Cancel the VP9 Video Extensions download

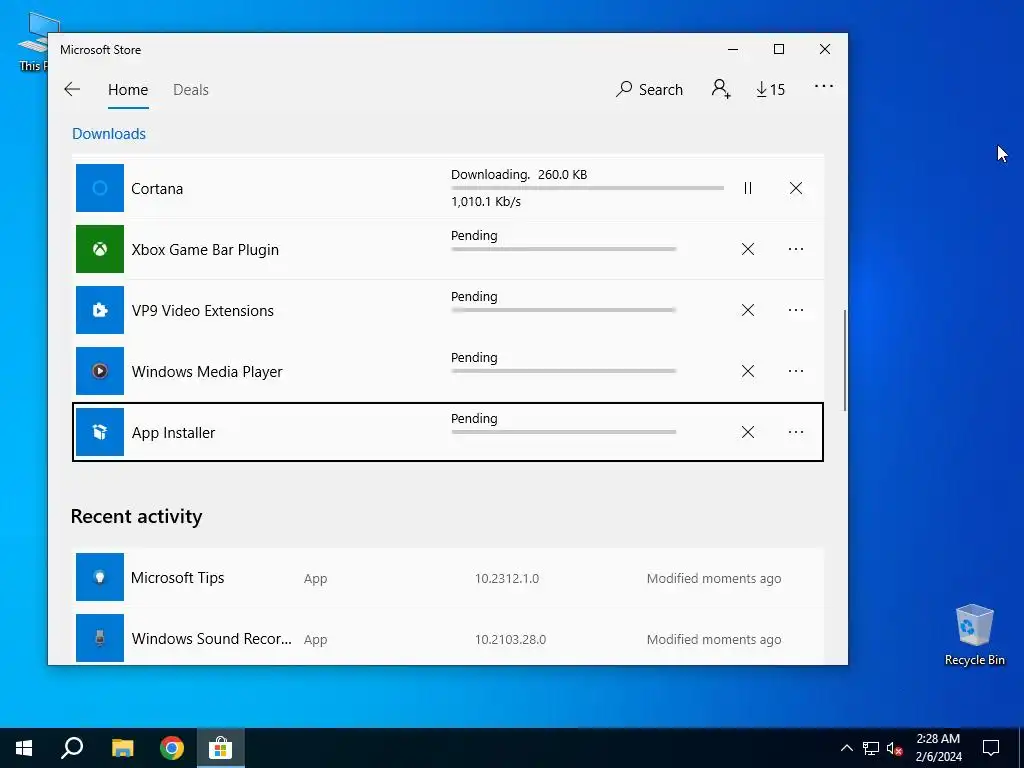coord(748,310)
